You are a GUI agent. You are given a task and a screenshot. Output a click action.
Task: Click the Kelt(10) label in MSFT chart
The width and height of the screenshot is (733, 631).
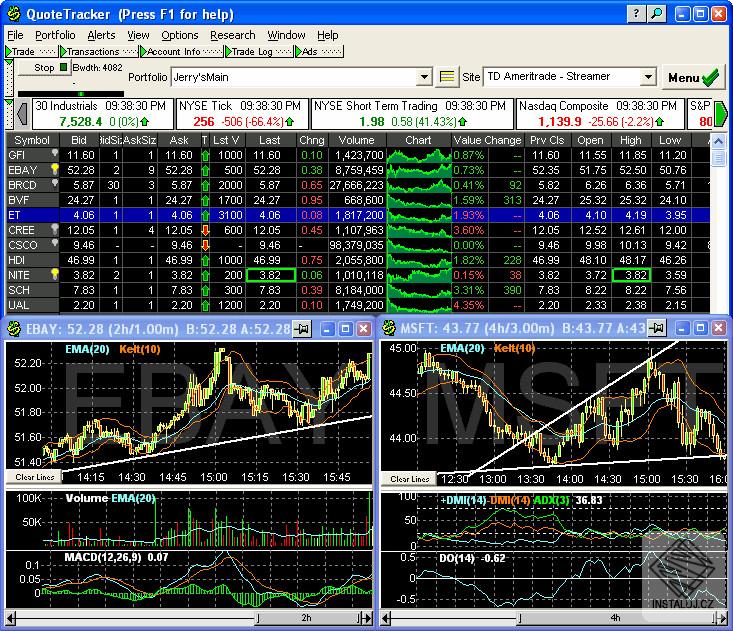514,348
